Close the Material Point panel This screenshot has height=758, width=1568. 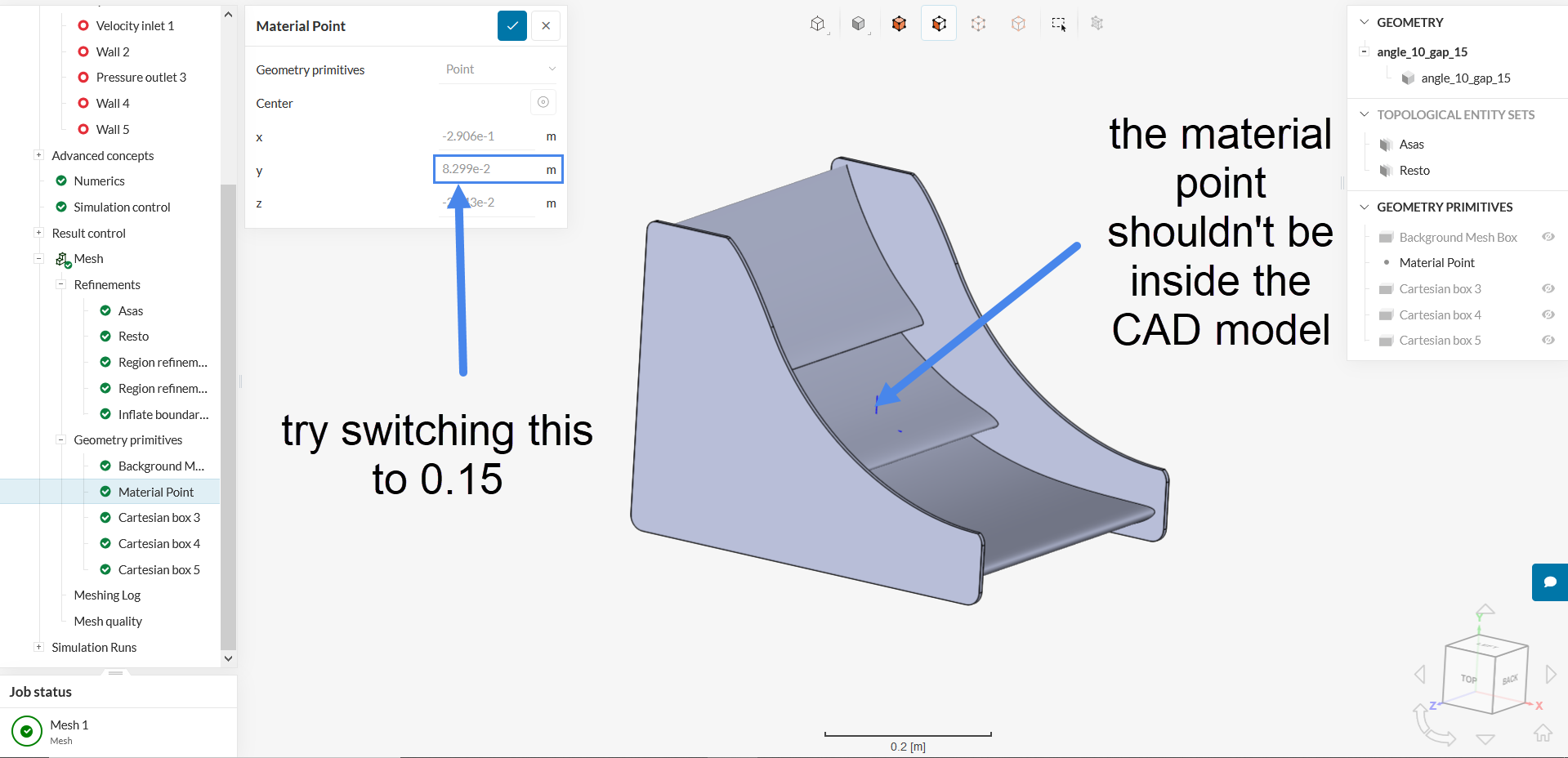pyautogui.click(x=546, y=26)
